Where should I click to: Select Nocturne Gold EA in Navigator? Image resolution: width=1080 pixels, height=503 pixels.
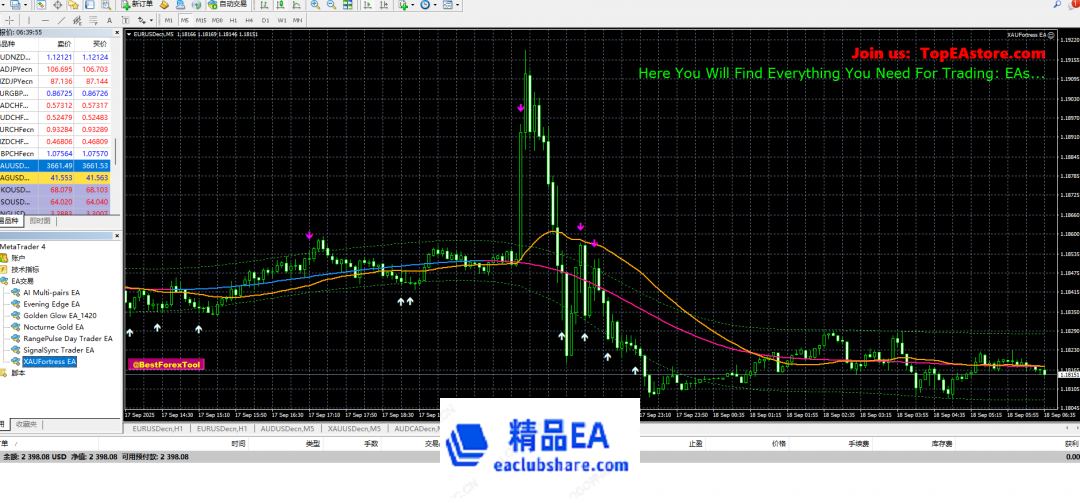54,327
